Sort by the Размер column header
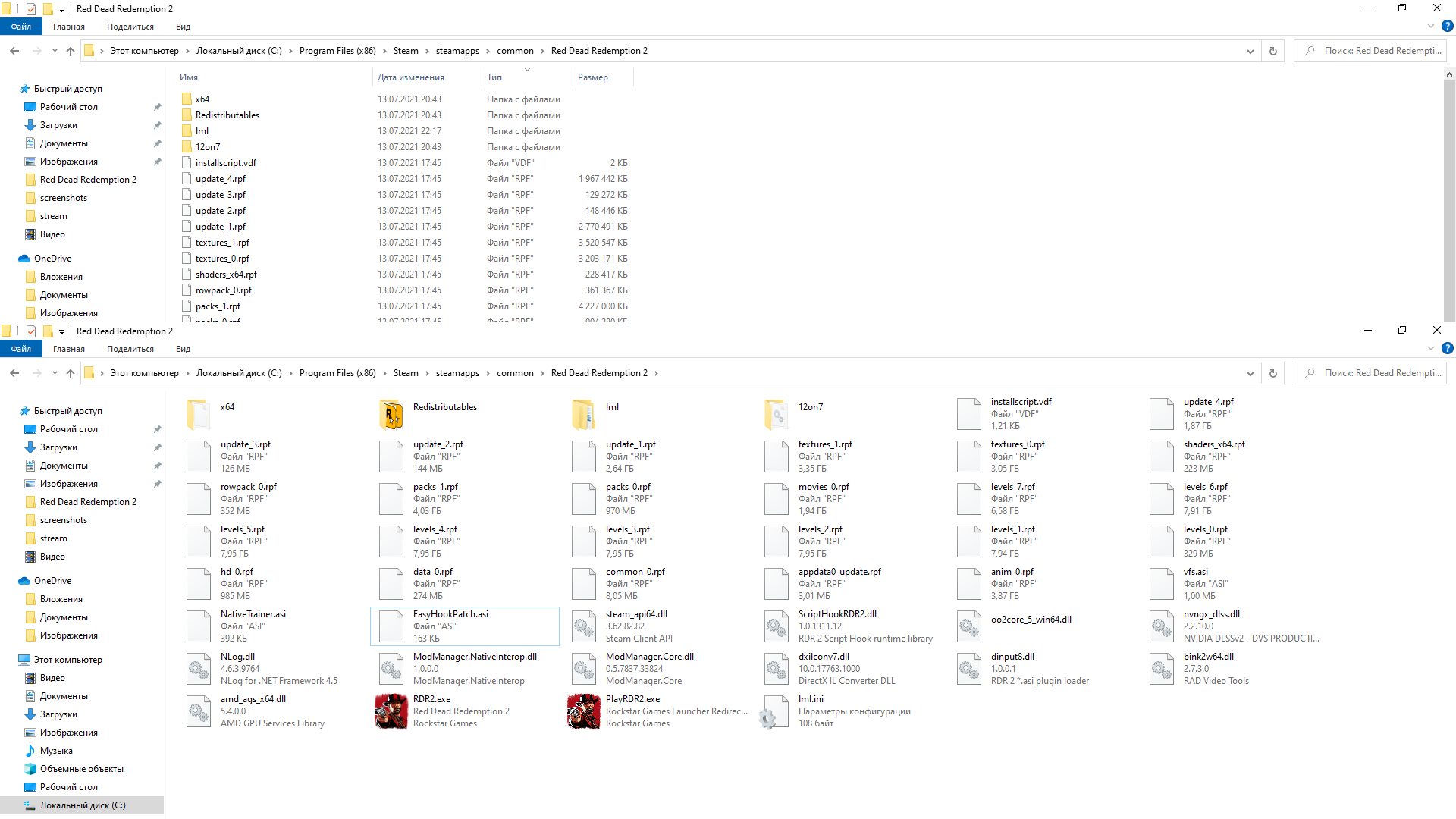The image size is (1456, 819). coord(593,77)
